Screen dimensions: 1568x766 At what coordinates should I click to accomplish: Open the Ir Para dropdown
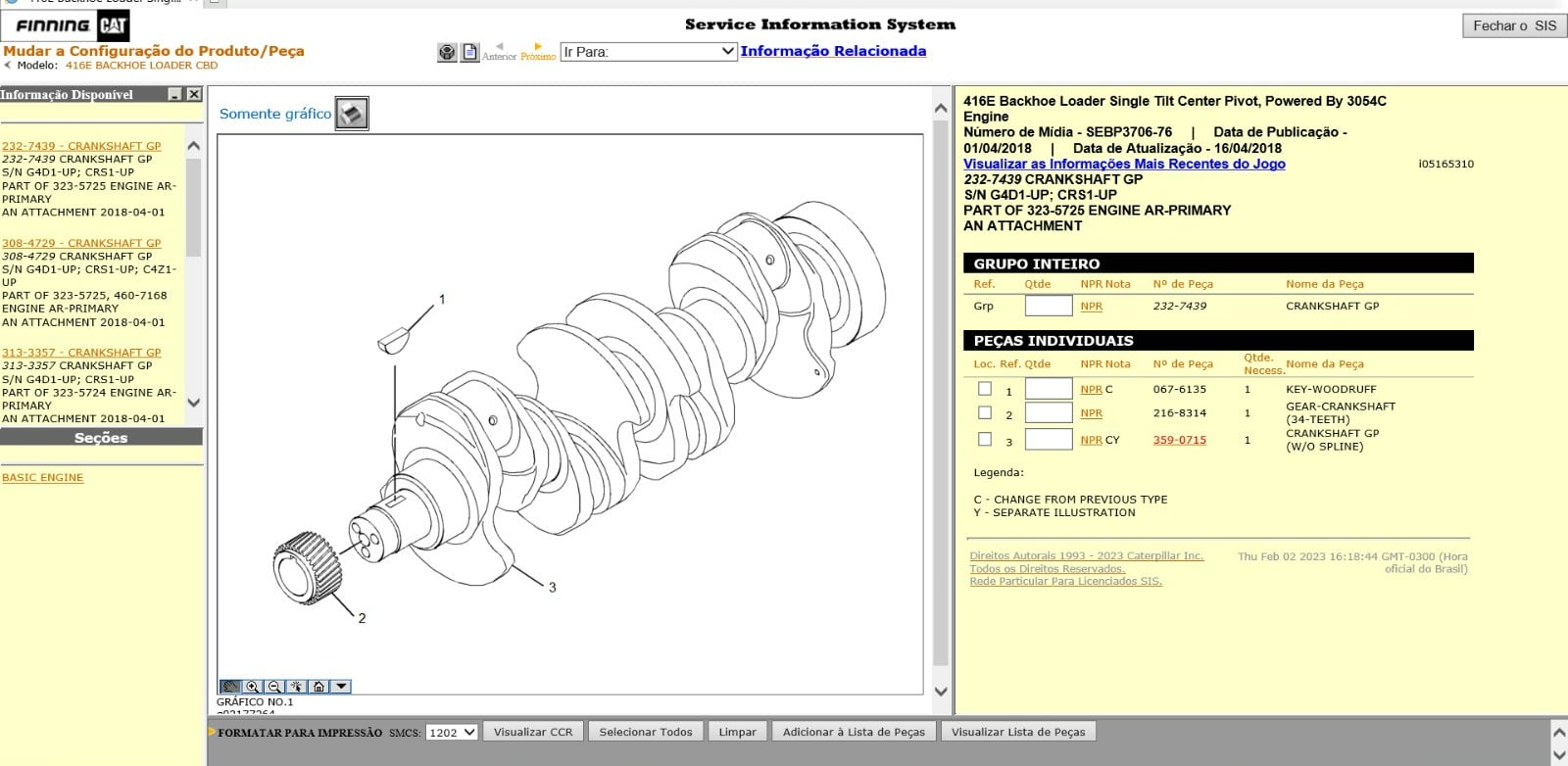(648, 52)
